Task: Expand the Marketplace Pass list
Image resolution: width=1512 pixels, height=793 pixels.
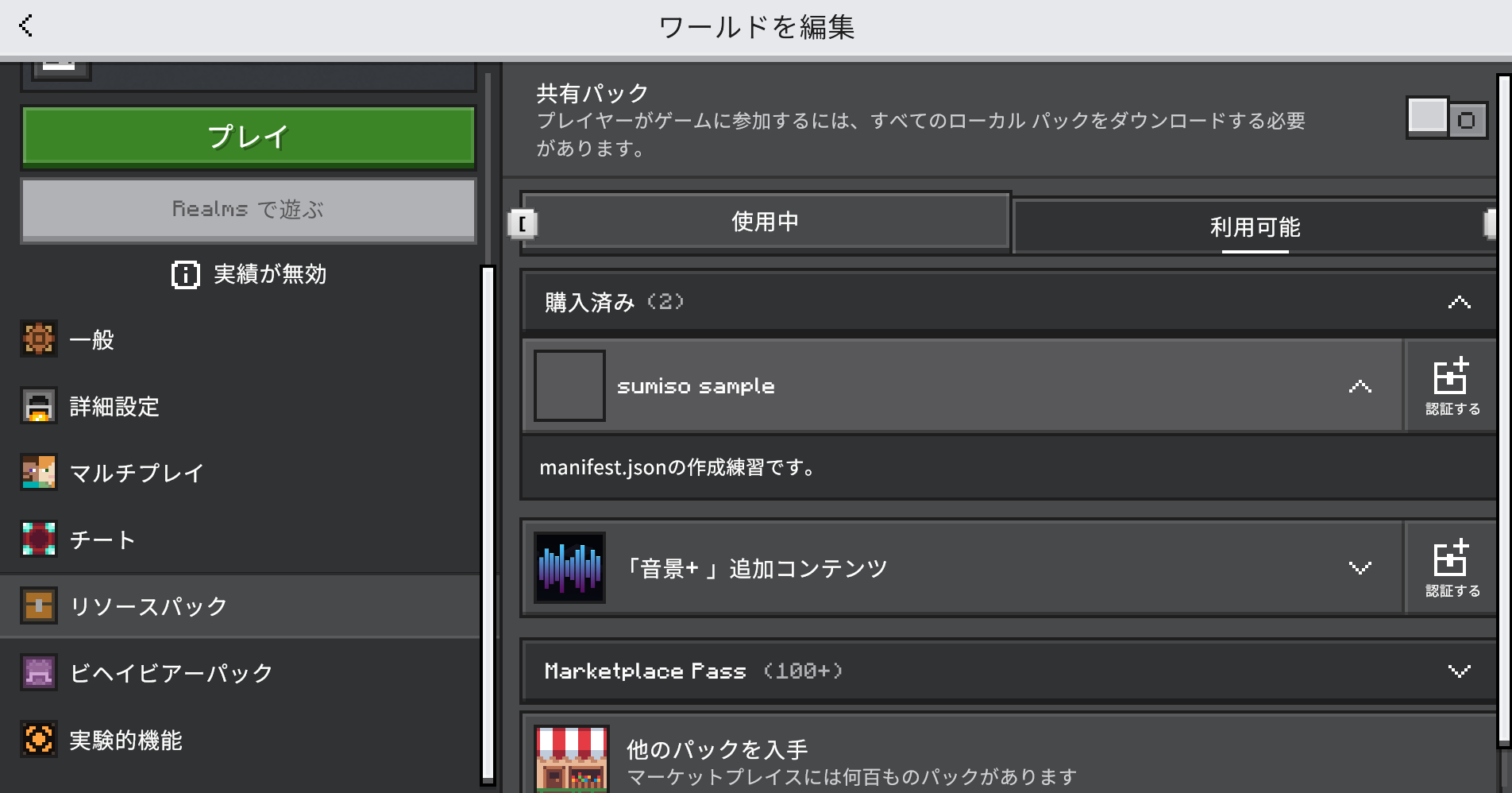Action: click(1458, 670)
